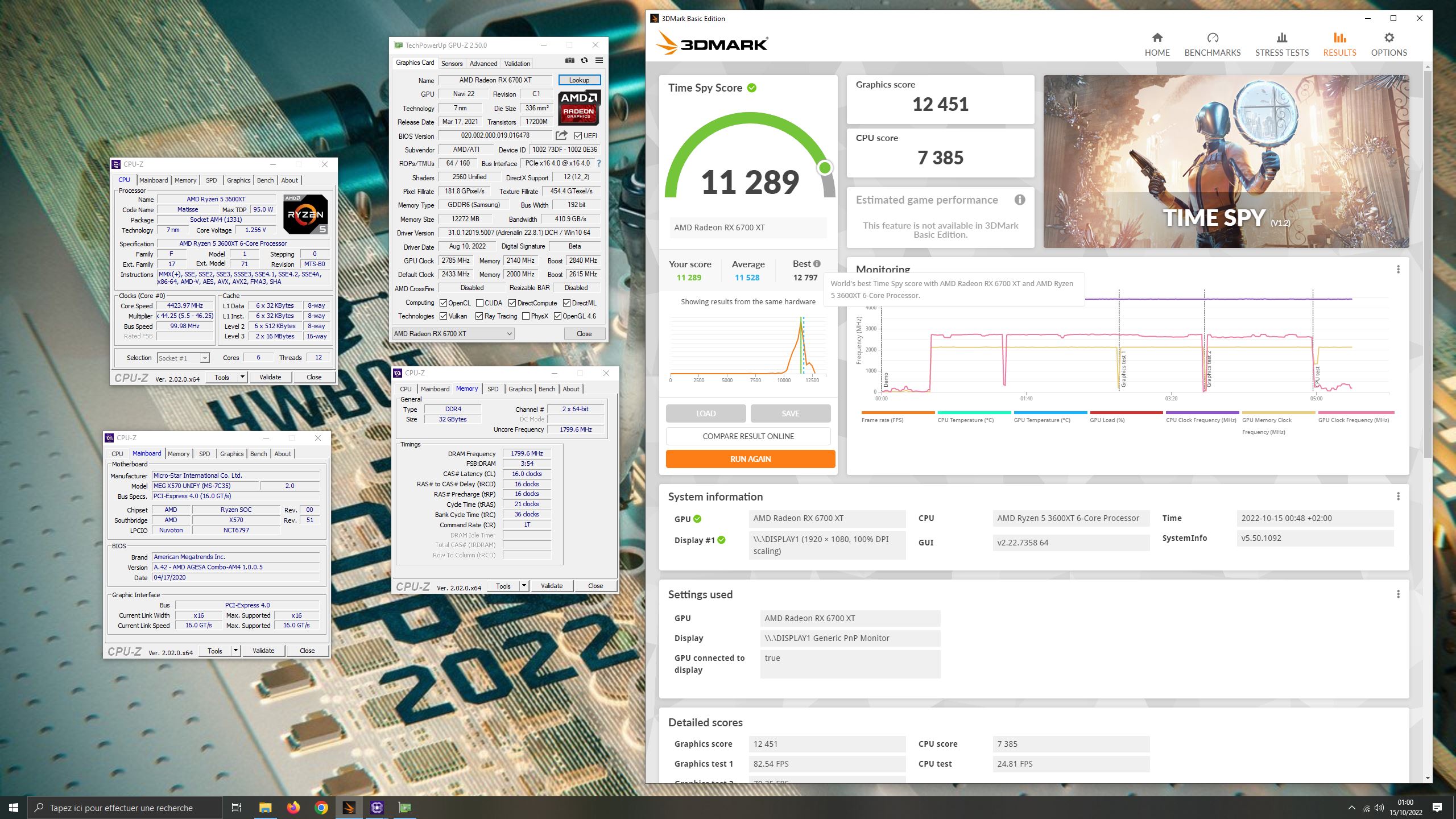
Task: Toggle the CUDA checkbox in GPU-Z
Action: click(x=479, y=303)
